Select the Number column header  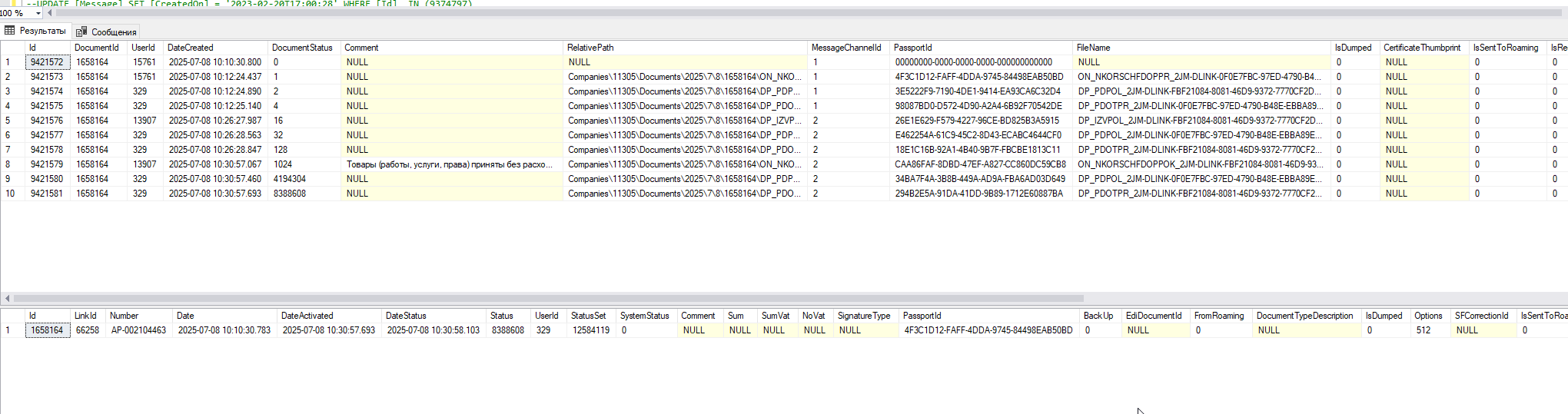139,316
